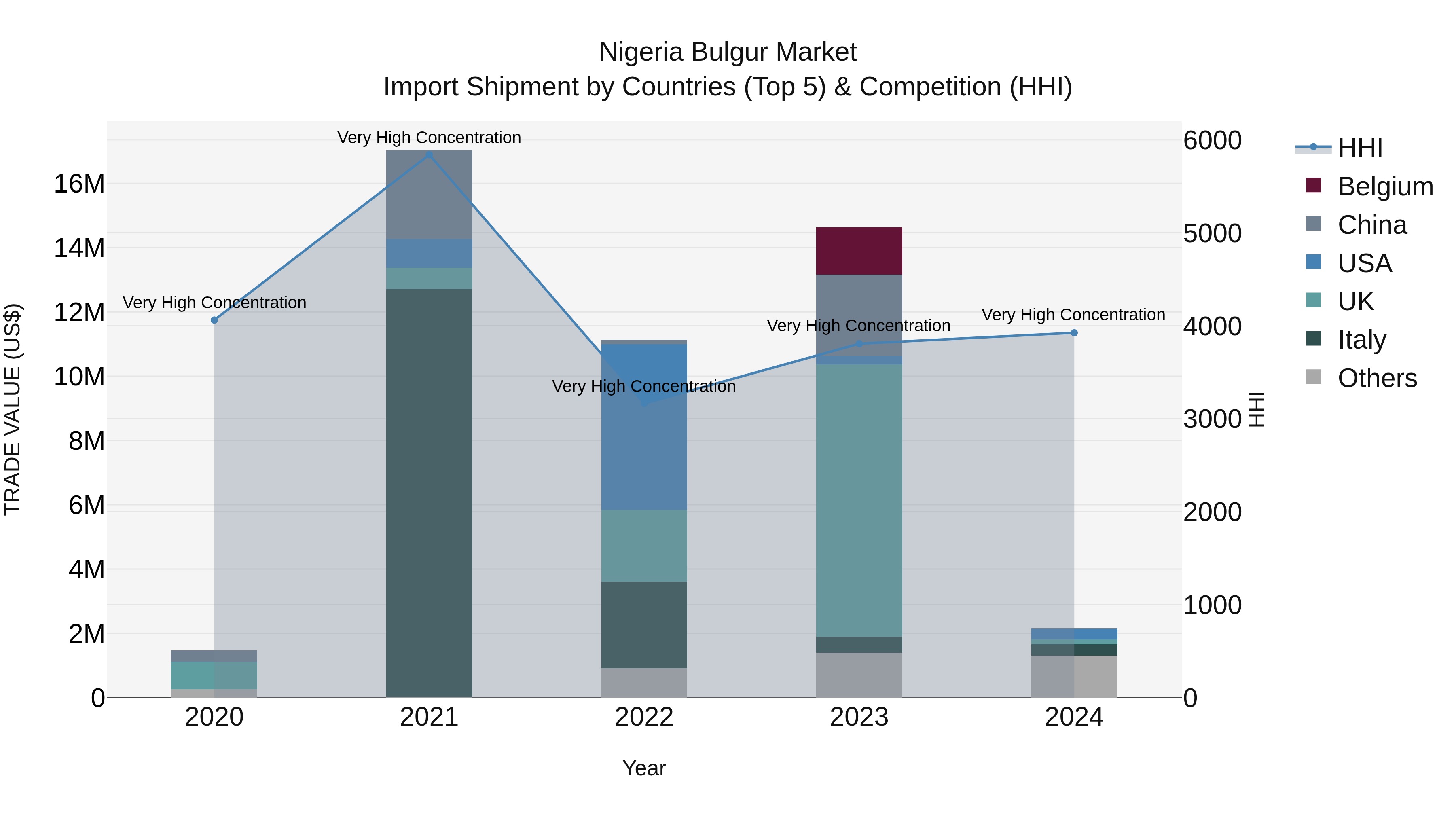
Task: Click the Belgium legend color swatch
Action: coord(1314,185)
